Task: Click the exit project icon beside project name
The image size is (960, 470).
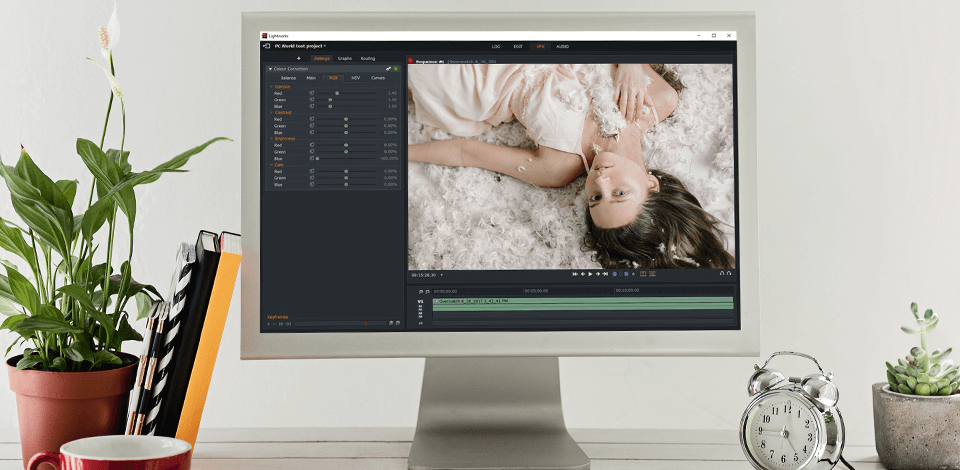Action: point(266,46)
